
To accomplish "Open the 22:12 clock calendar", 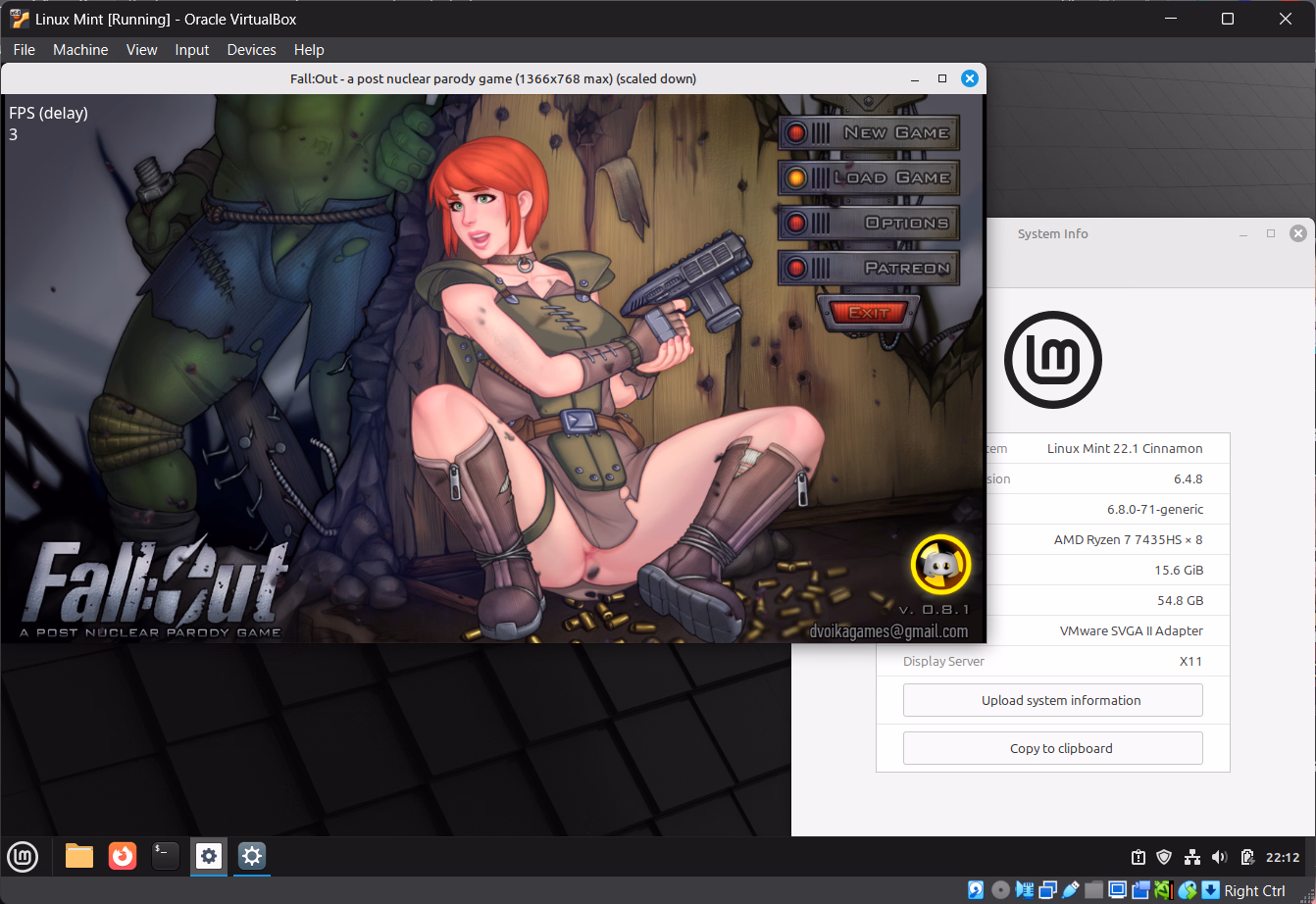I will pyautogui.click(x=1283, y=857).
